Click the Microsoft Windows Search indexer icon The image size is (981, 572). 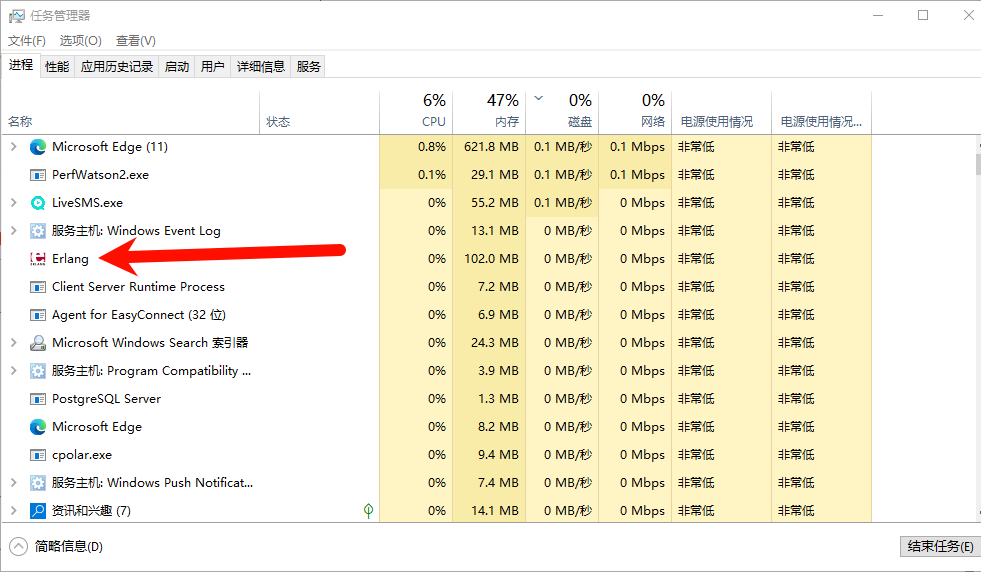38,343
